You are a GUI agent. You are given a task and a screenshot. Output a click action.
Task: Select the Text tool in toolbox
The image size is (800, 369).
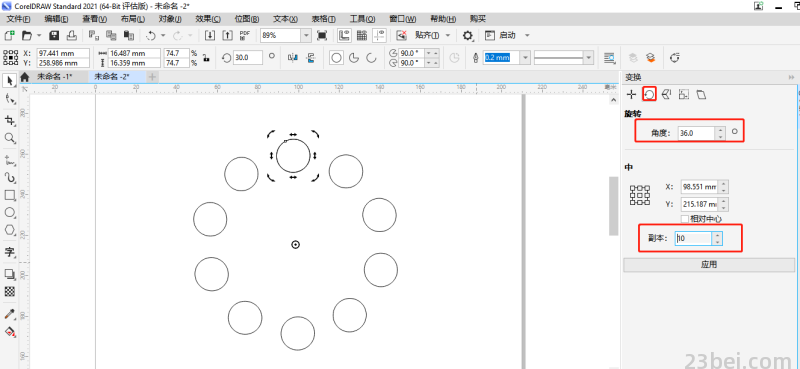[x=9, y=252]
